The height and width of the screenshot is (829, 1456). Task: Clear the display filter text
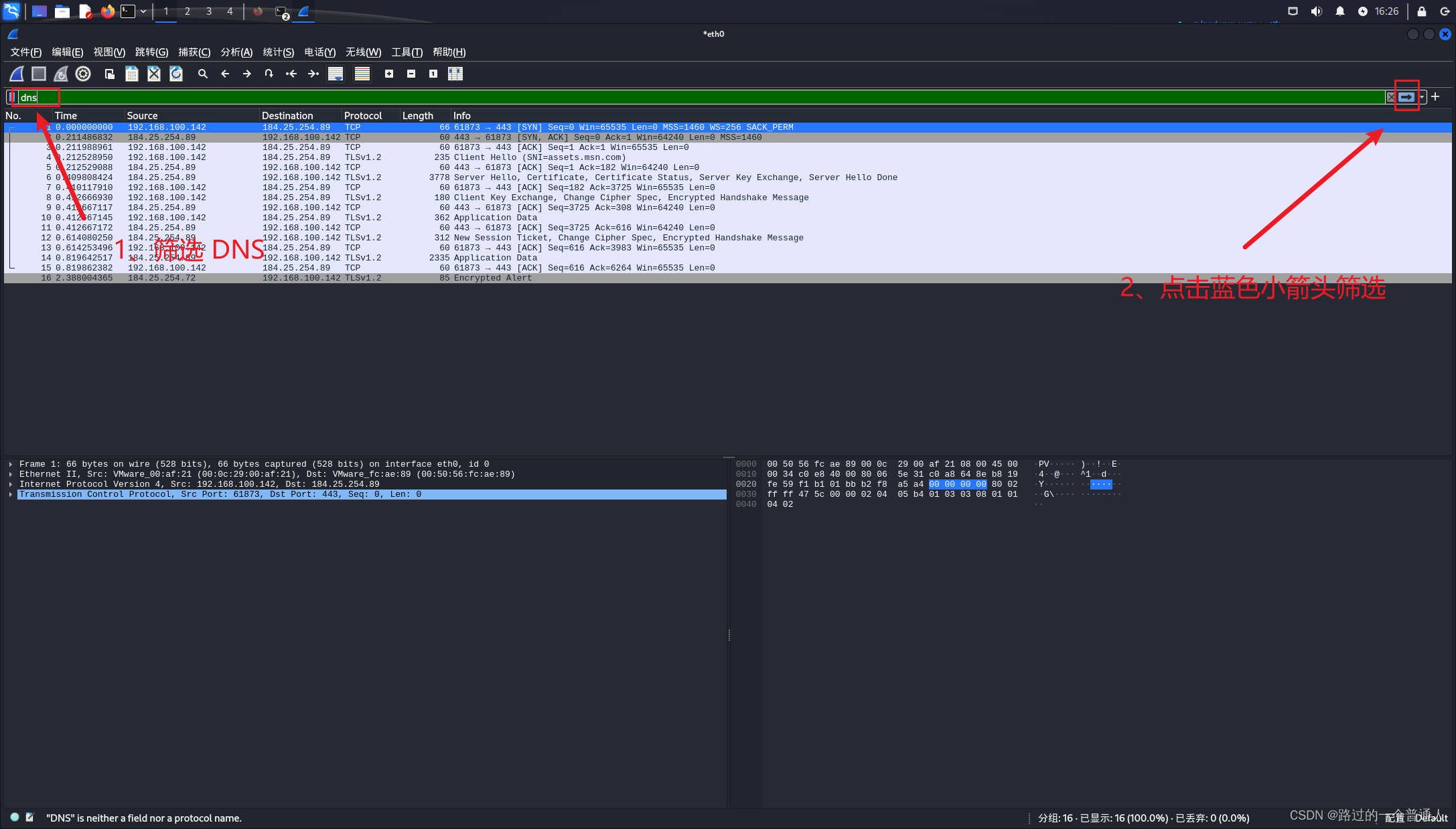[x=1390, y=97]
